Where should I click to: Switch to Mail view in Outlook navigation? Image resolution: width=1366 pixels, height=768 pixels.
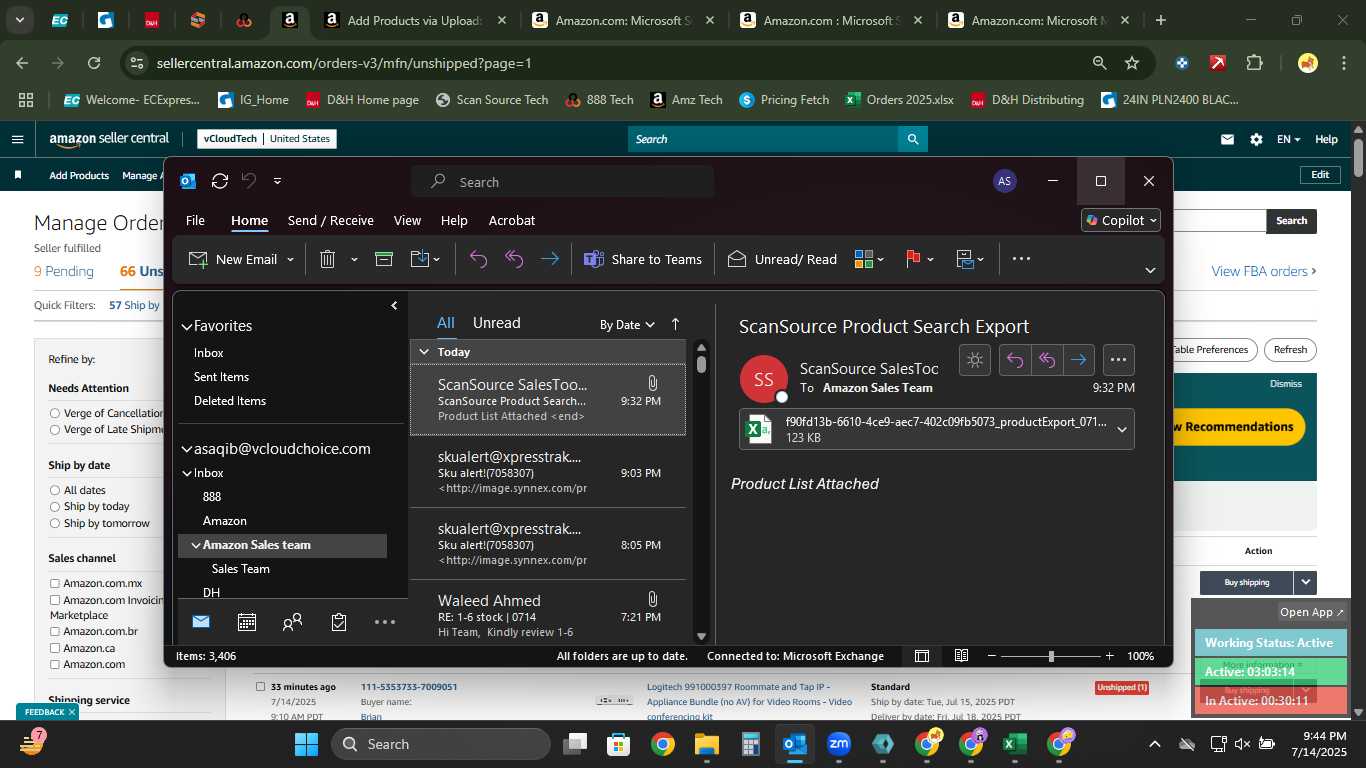tap(201, 622)
